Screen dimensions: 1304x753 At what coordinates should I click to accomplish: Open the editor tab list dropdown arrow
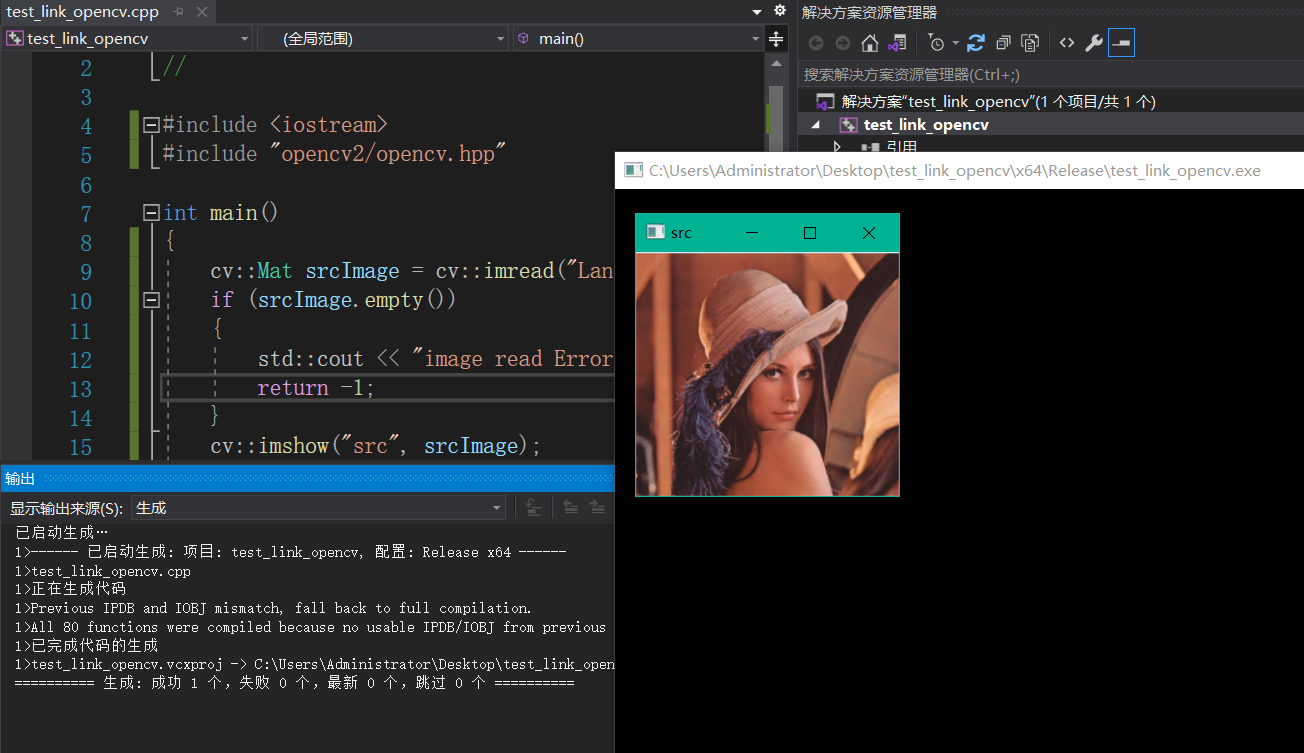(757, 11)
